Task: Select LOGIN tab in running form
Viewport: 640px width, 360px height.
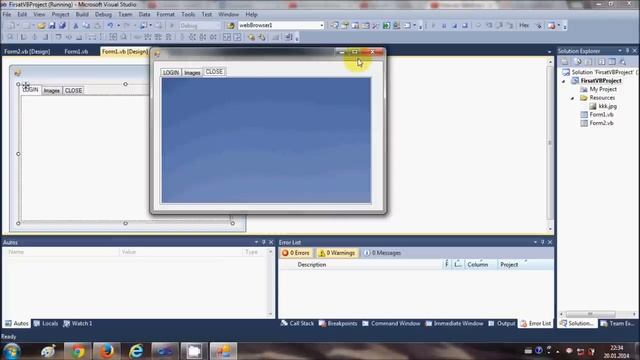Action: tap(171, 73)
